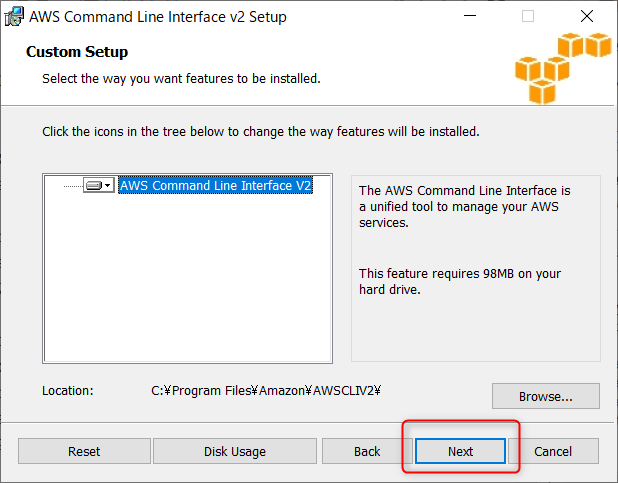Open the Disk Usage dialog
The image size is (618, 483).
(x=235, y=451)
